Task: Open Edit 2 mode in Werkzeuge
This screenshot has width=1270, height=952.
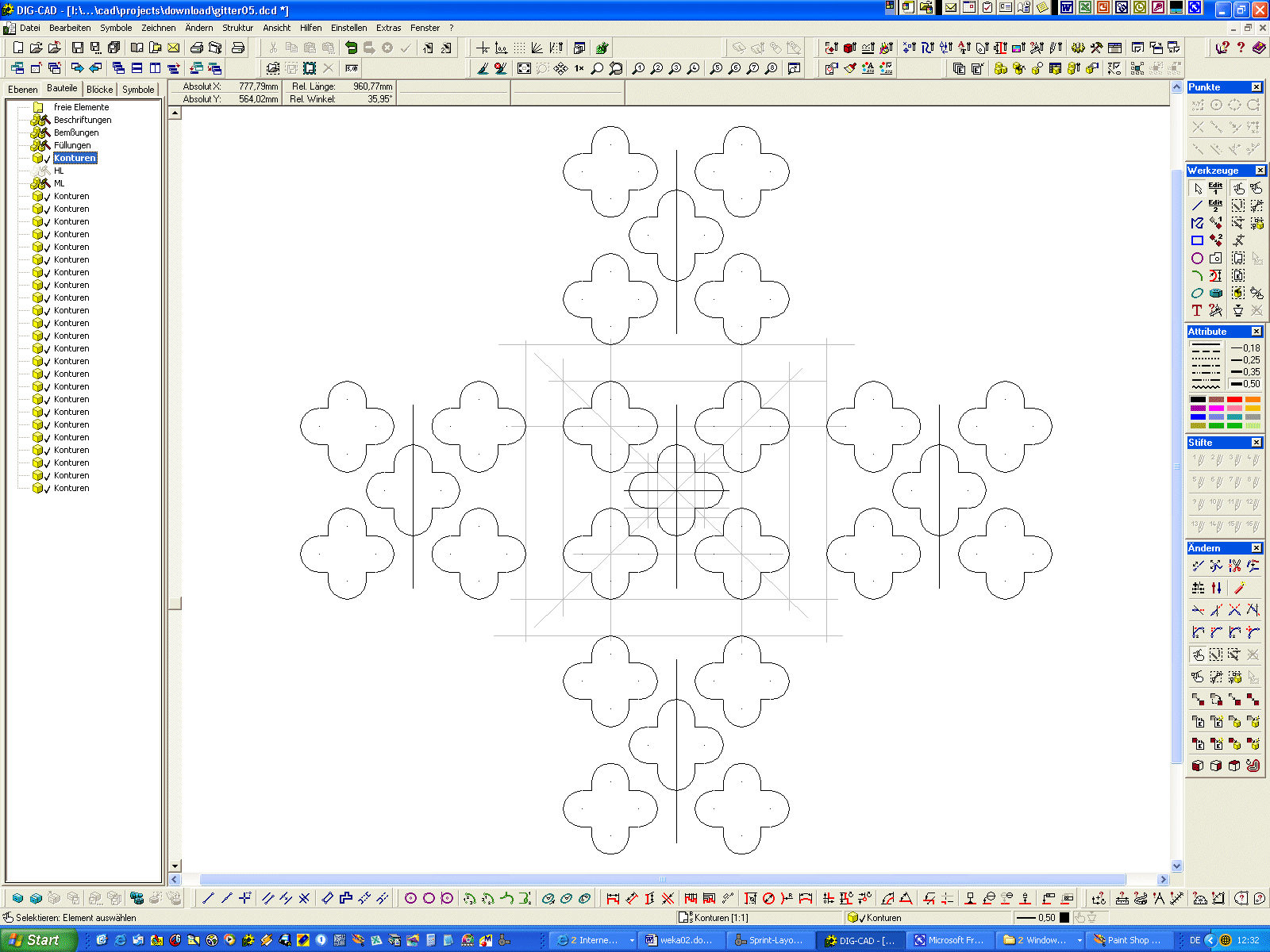Action: click(1215, 205)
